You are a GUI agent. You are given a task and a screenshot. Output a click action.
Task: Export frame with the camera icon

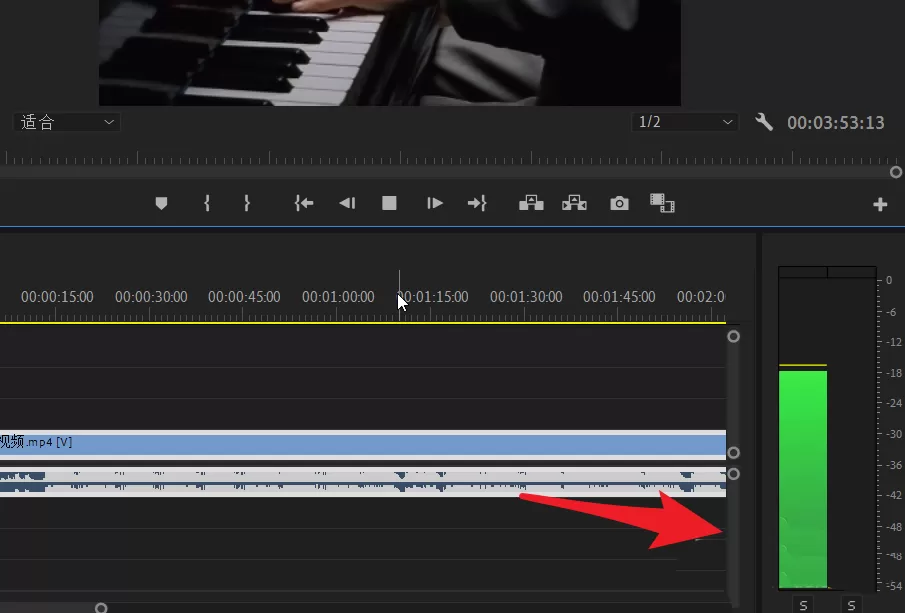pyautogui.click(x=619, y=203)
